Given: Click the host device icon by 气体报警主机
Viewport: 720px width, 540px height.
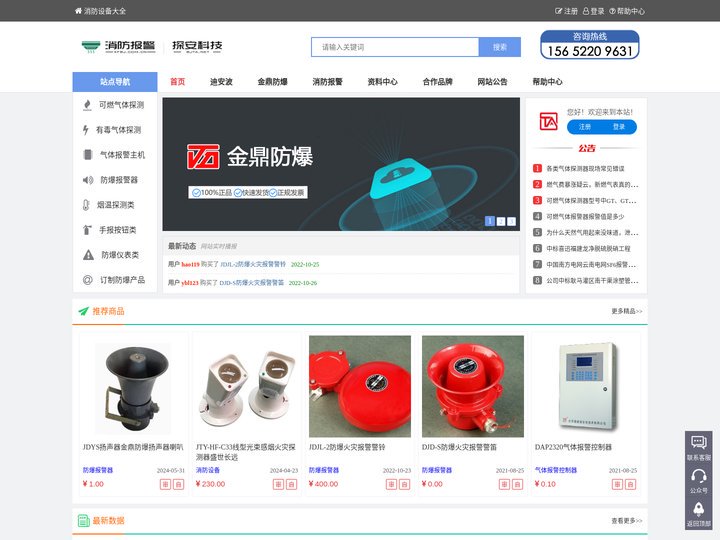Looking at the screenshot, I should click(87, 155).
